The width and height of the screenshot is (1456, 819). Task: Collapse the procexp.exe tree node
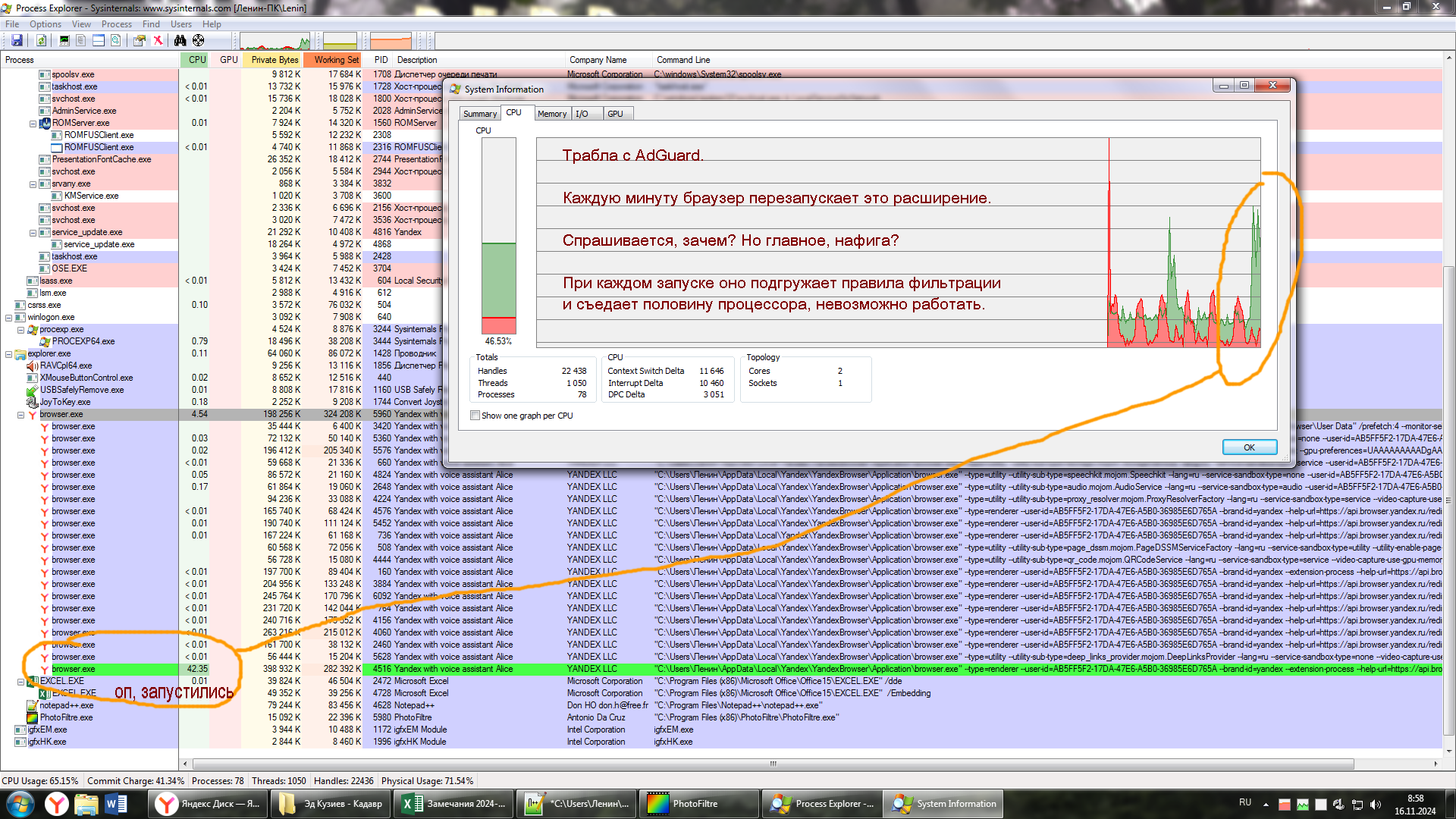point(21,330)
